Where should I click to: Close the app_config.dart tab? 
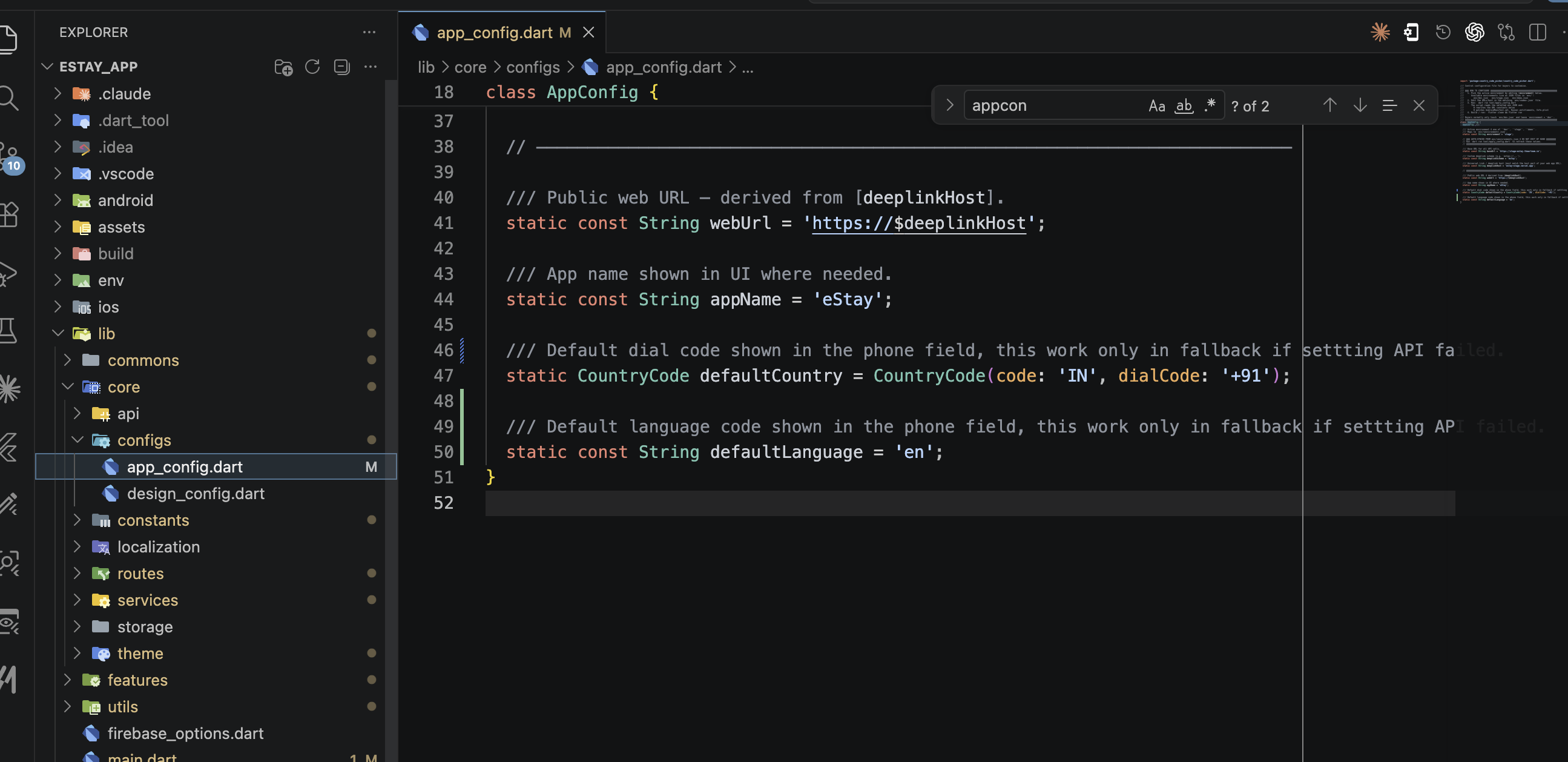click(x=588, y=32)
